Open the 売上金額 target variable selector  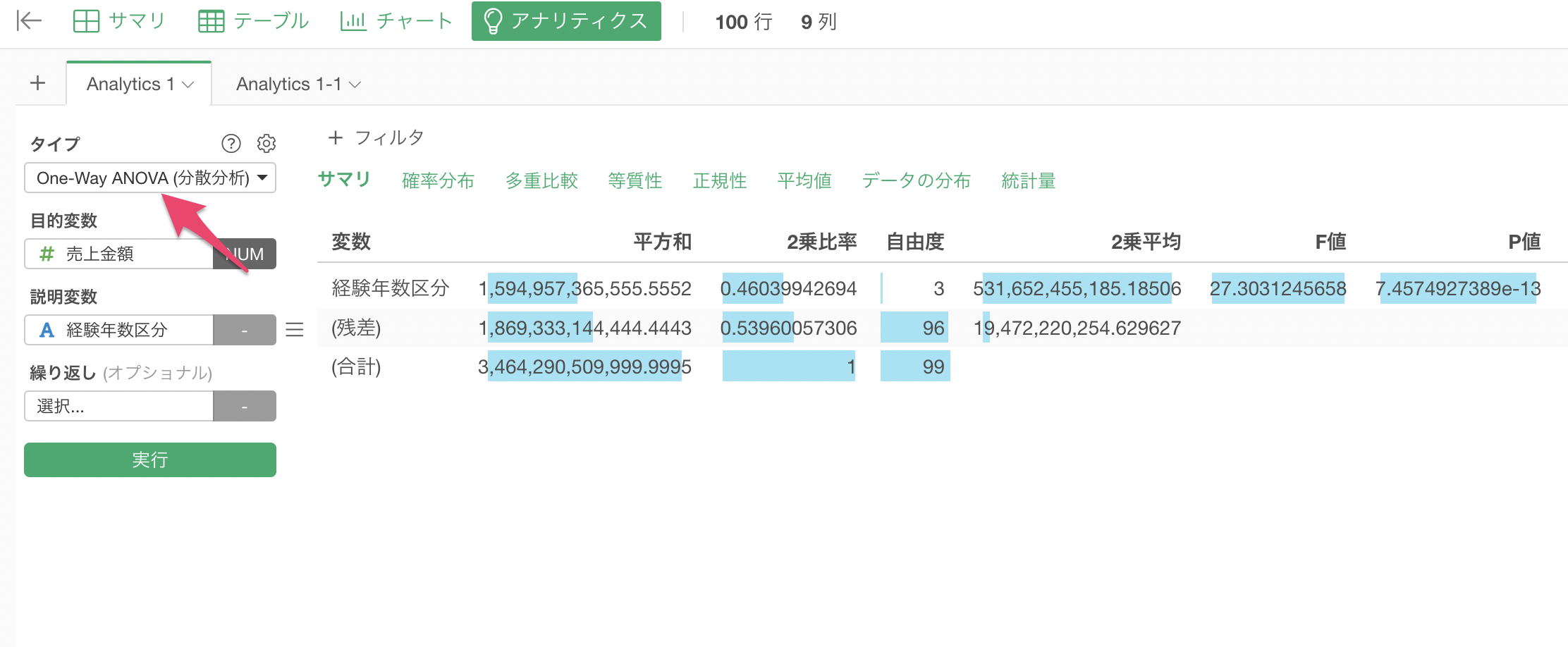point(119,254)
